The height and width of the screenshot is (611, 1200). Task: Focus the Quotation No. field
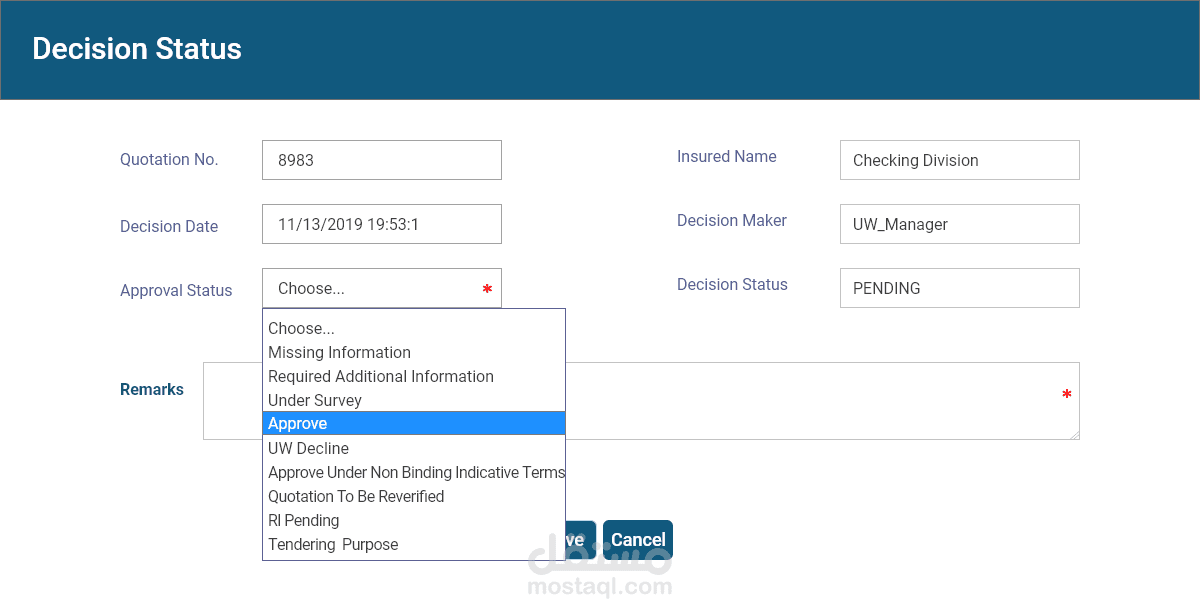tap(381, 160)
